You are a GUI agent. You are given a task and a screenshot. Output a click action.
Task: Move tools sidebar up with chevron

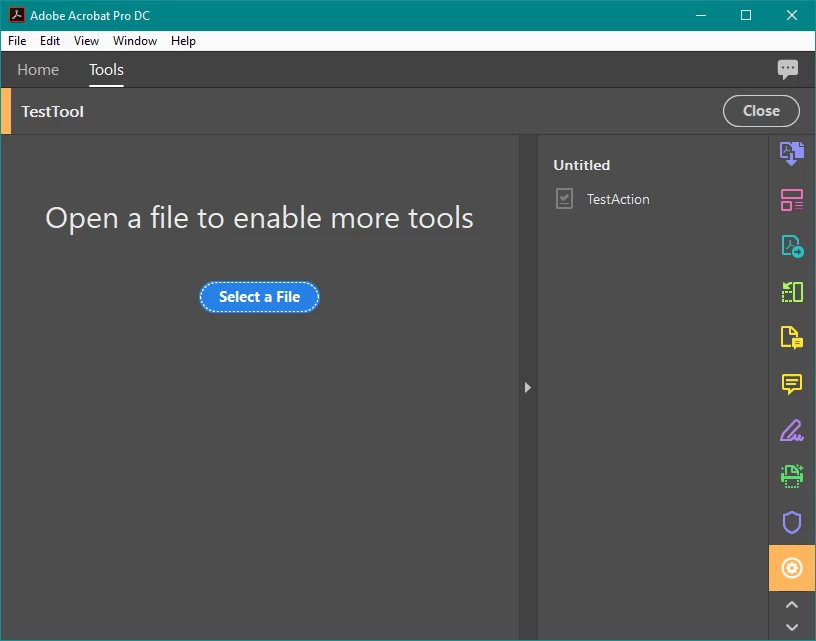click(792, 605)
